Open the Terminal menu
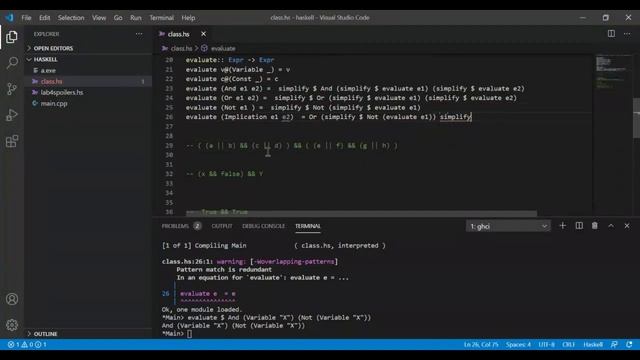Image resolution: width=640 pixels, height=360 pixels. click(x=162, y=18)
